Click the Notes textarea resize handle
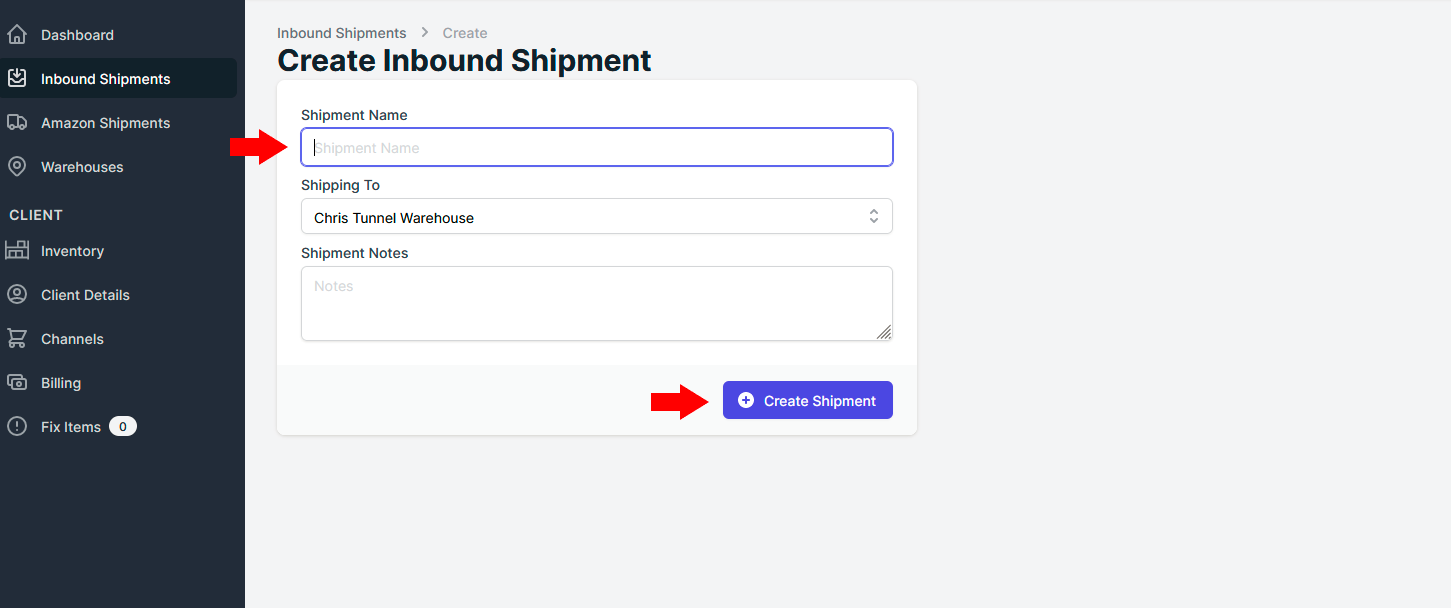Image resolution: width=1451 pixels, height=608 pixels. [884, 333]
